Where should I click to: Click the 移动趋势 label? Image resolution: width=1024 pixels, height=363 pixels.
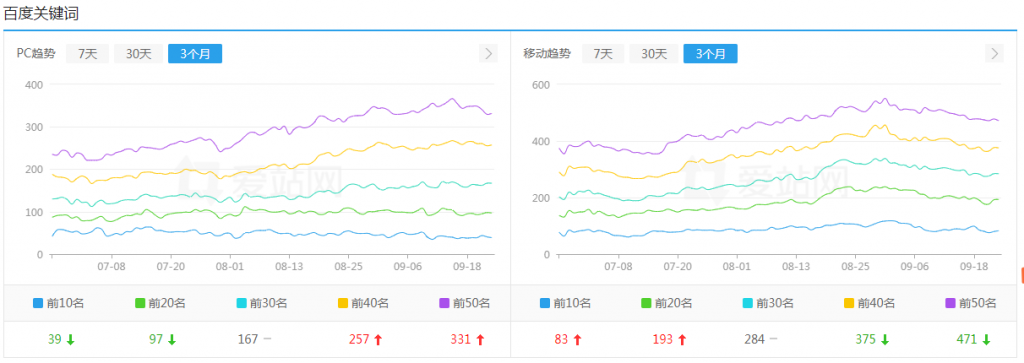(547, 54)
